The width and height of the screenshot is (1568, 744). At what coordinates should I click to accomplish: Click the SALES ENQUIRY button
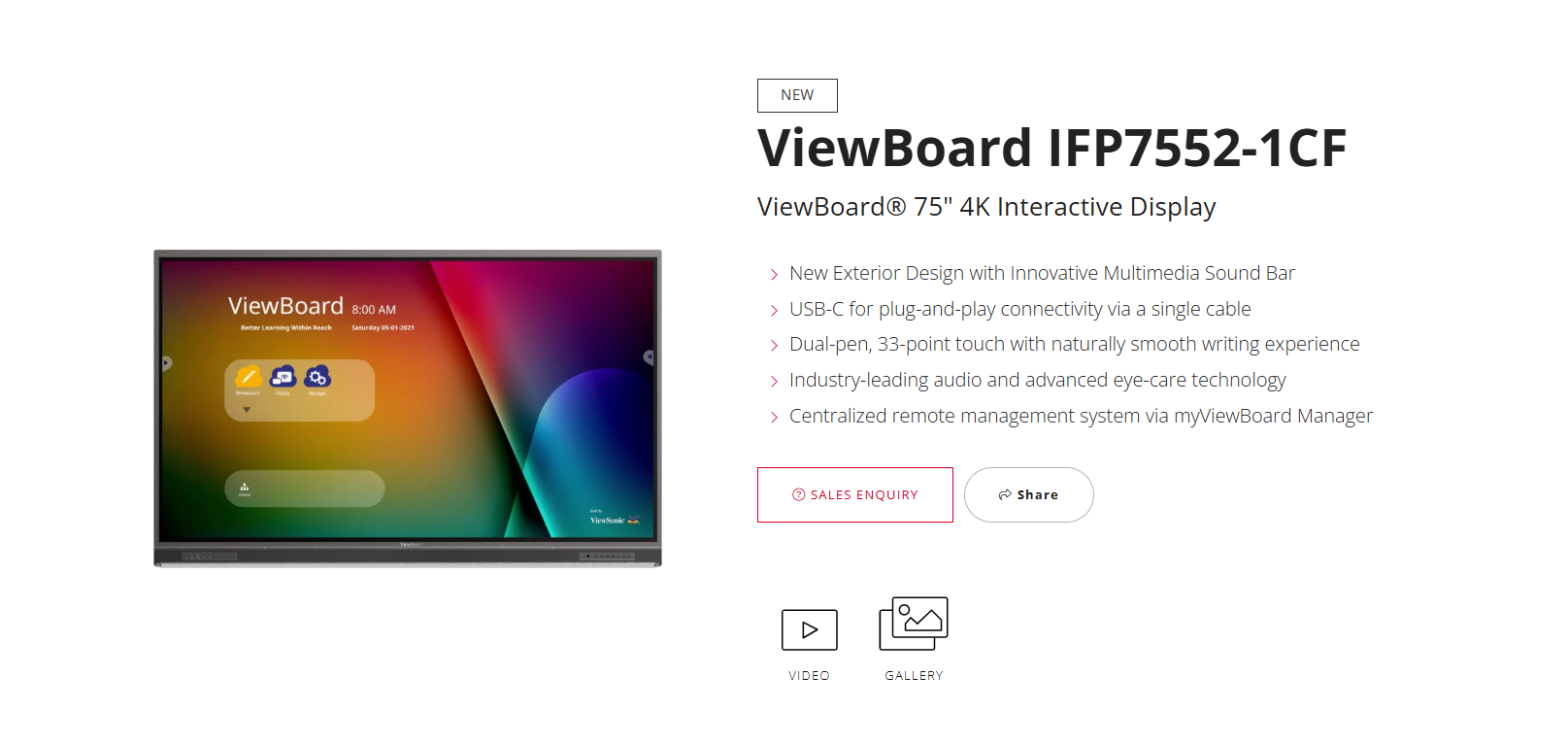tap(855, 494)
